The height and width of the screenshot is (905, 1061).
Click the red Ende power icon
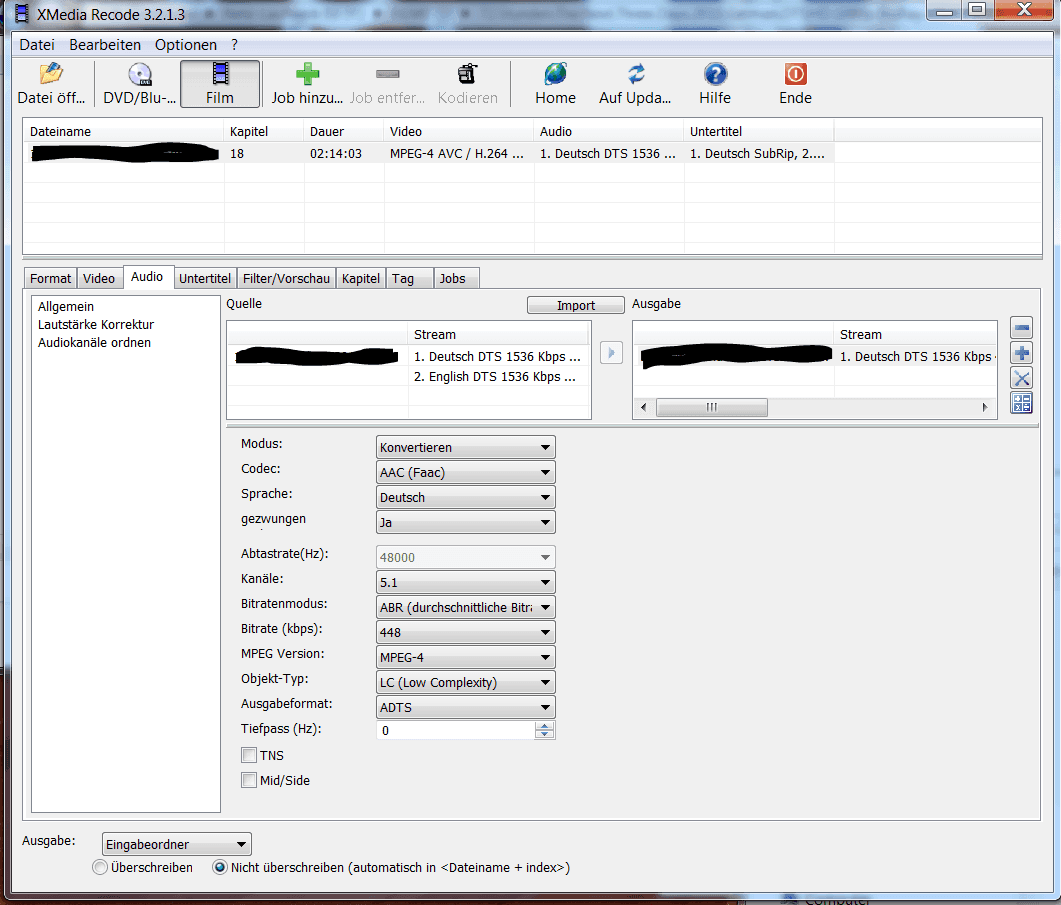[x=795, y=74]
